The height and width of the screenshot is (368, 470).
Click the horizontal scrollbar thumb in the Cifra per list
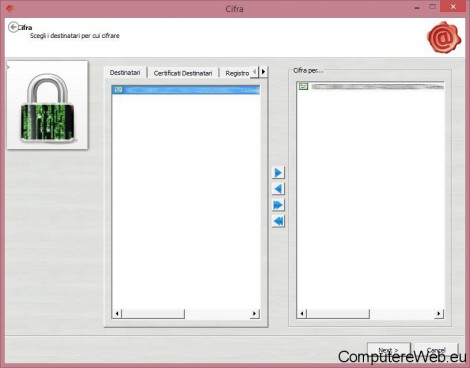[338, 313]
